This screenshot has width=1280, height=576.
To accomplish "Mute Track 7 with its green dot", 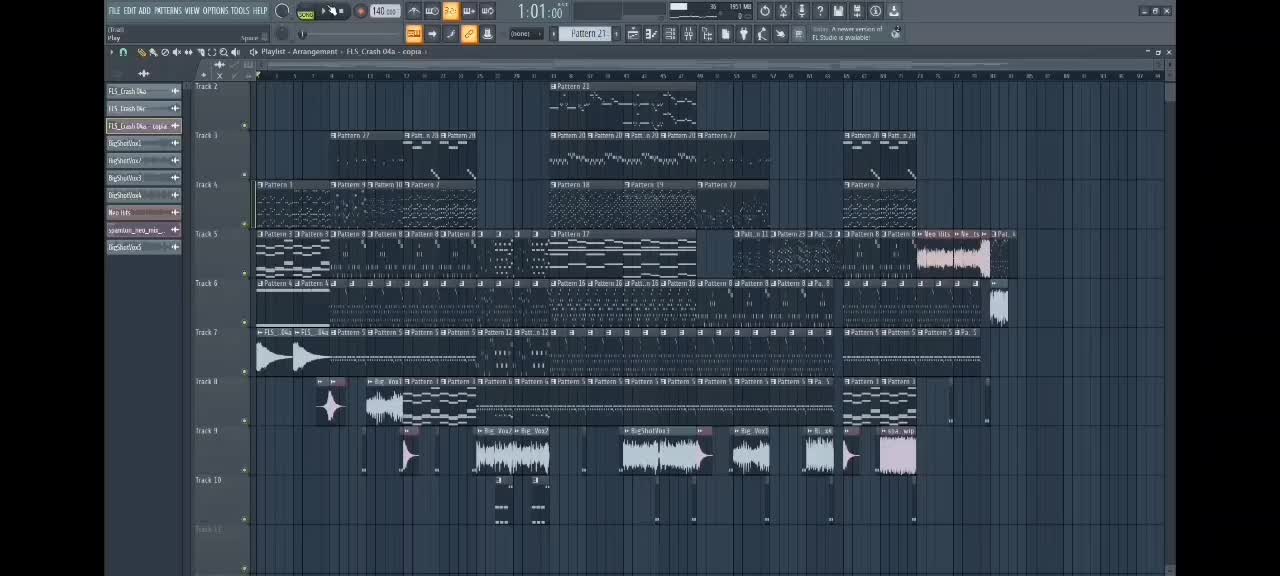I will tap(244, 371).
